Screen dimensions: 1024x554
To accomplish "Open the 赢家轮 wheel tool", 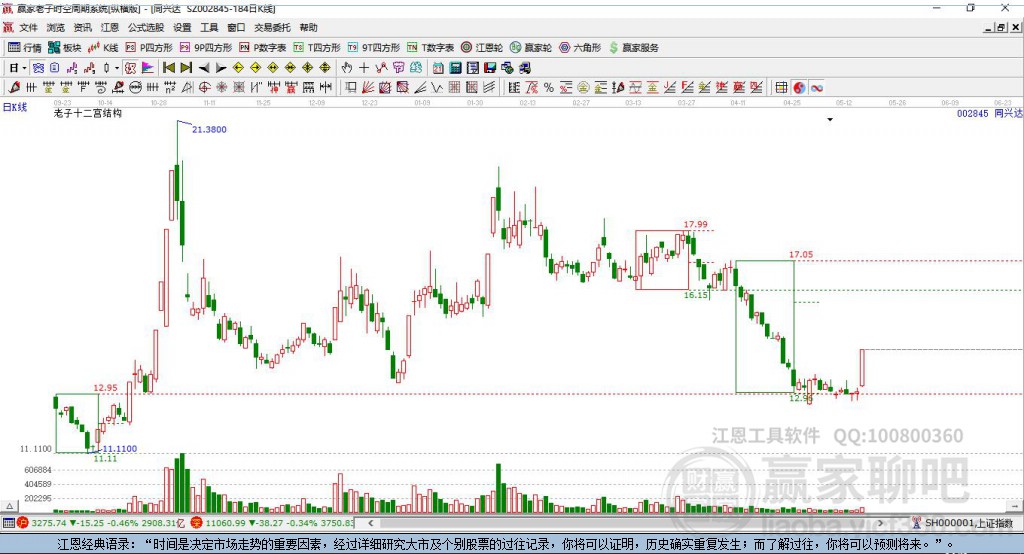I will click(531, 48).
